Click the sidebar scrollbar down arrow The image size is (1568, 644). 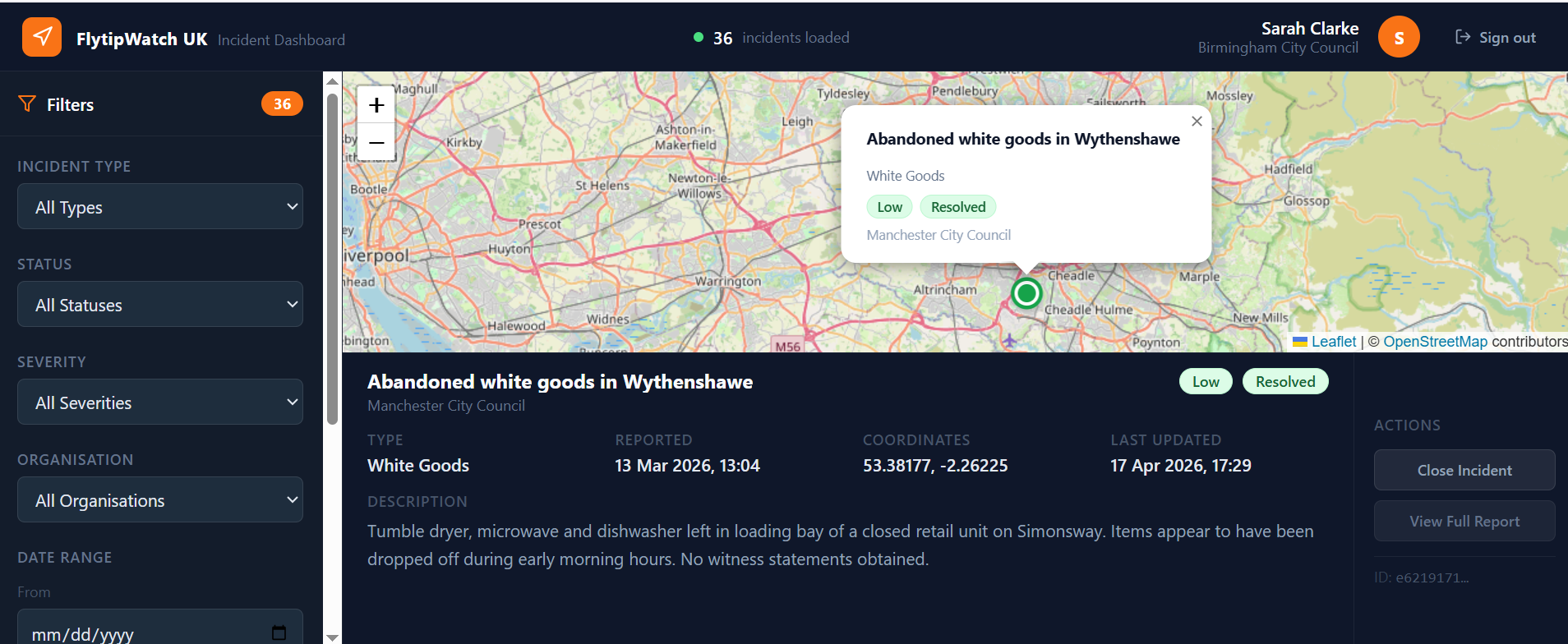pyautogui.click(x=332, y=637)
